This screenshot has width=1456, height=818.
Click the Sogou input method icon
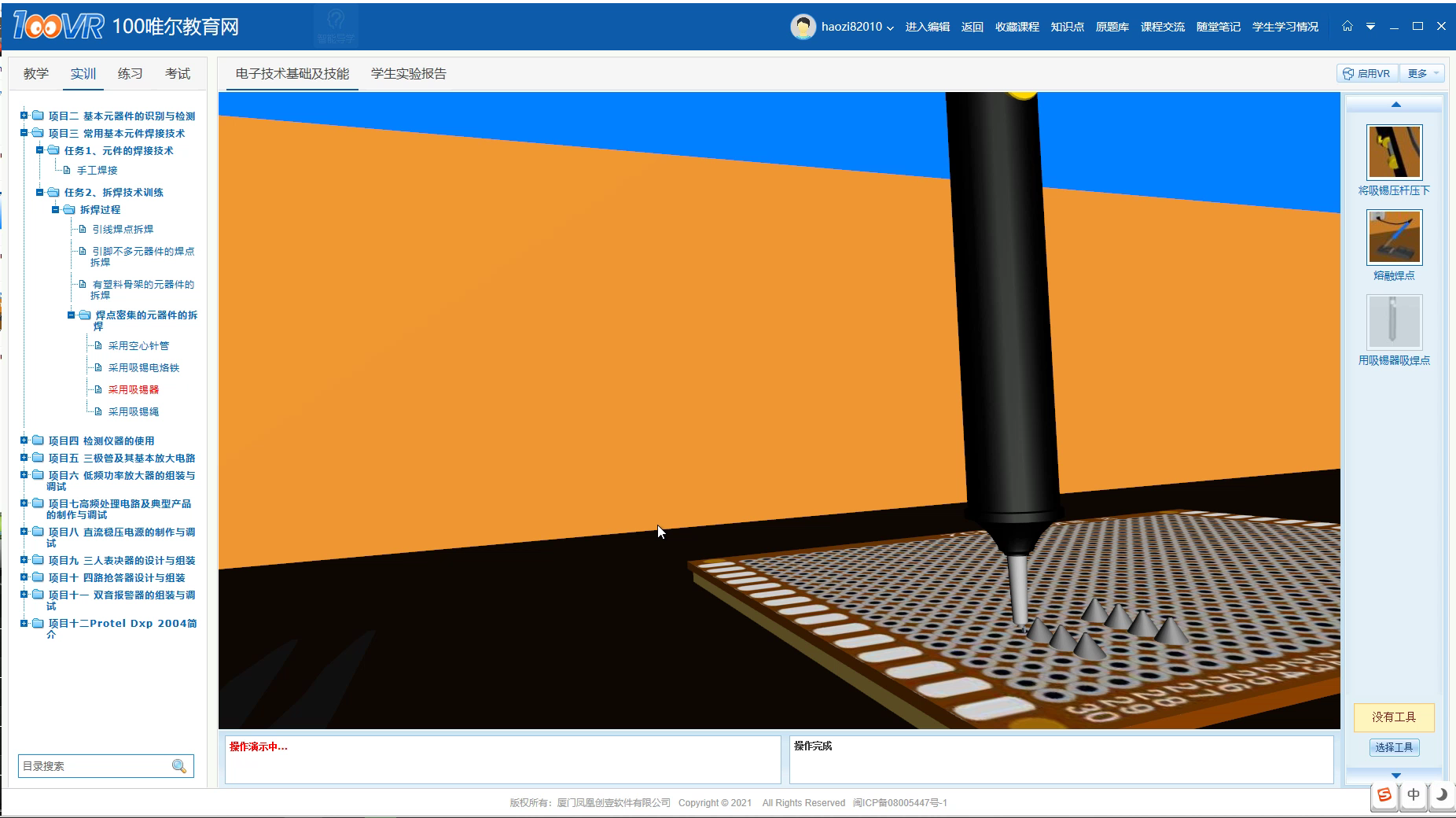pyautogui.click(x=1384, y=794)
